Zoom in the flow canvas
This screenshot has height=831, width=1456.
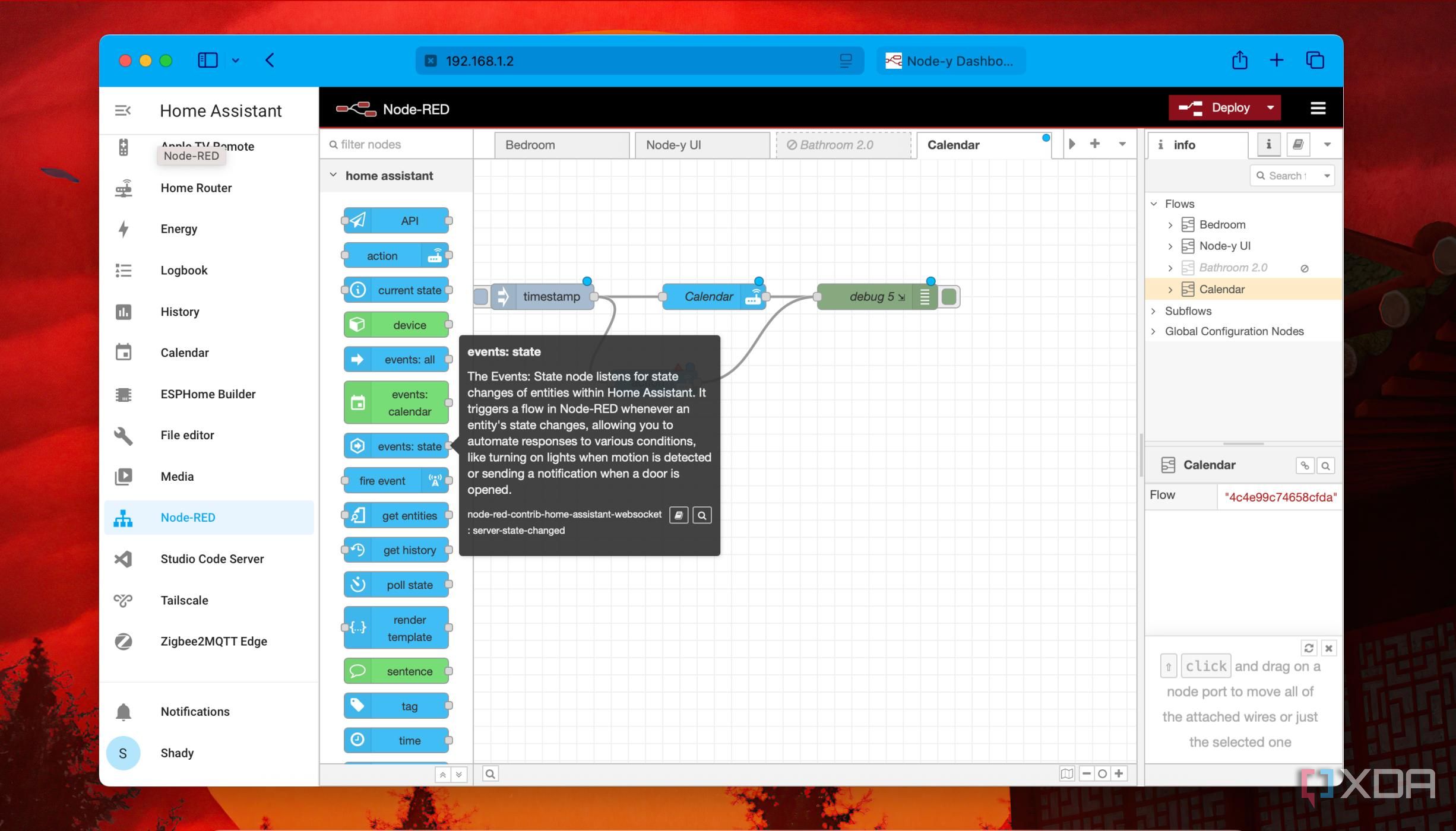pos(1119,773)
